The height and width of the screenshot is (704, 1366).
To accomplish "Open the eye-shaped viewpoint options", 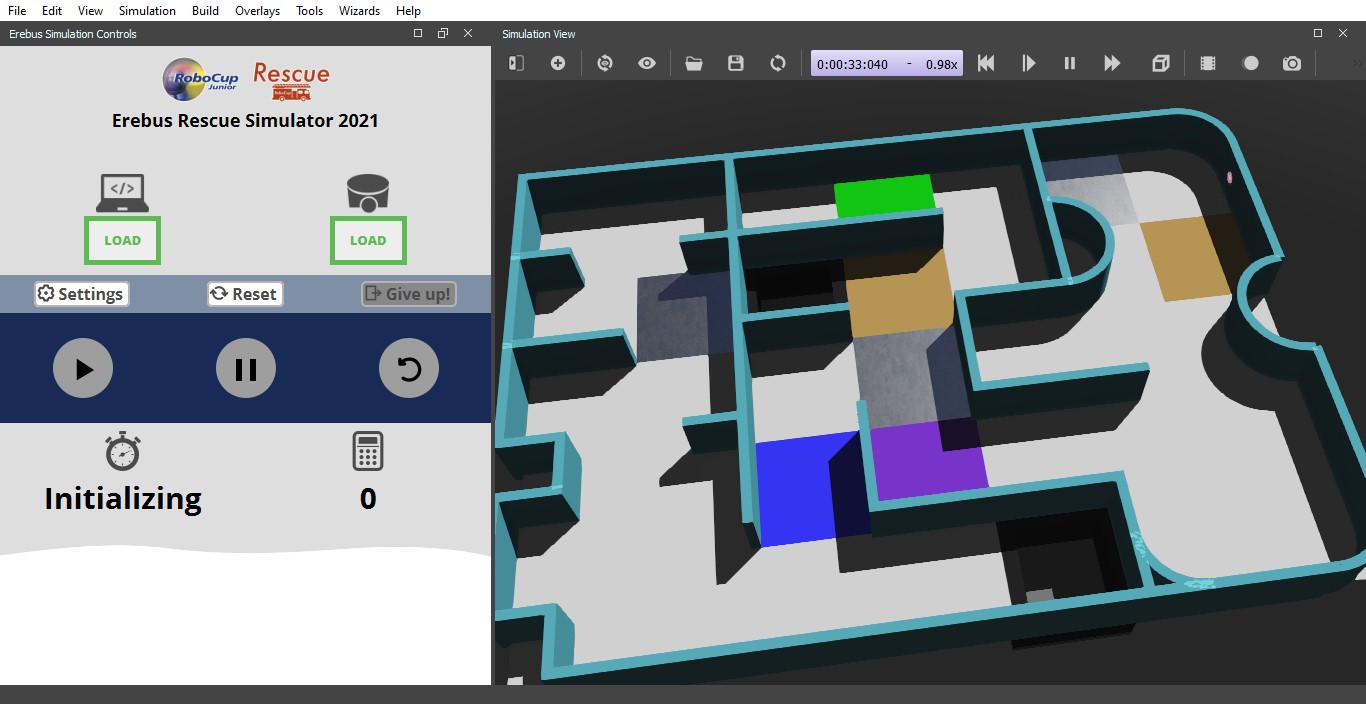I will pos(647,63).
